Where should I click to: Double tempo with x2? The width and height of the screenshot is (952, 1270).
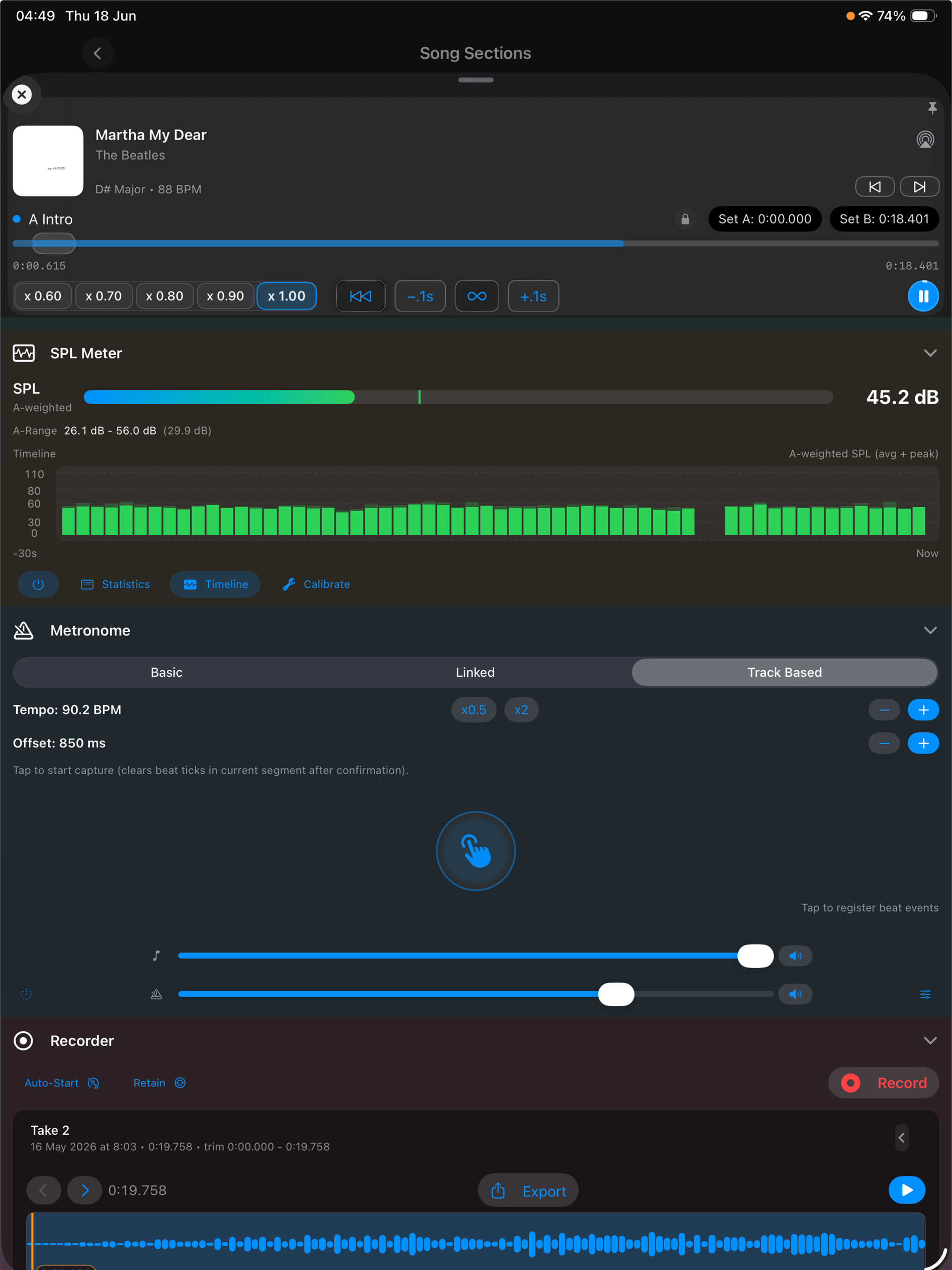pyautogui.click(x=522, y=710)
